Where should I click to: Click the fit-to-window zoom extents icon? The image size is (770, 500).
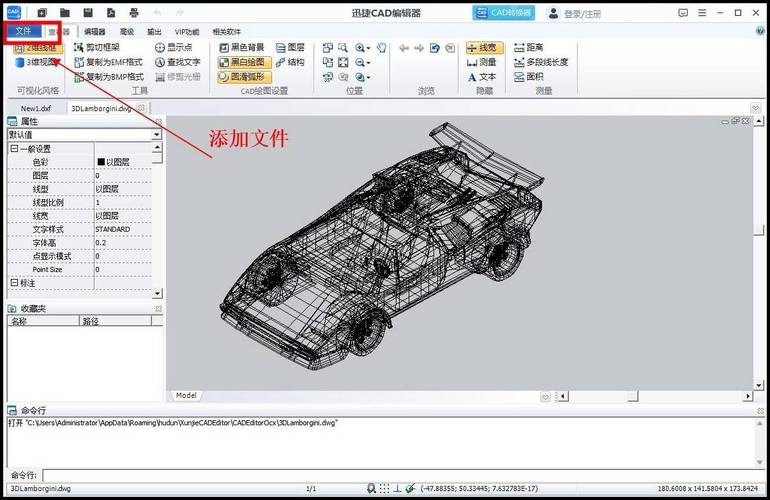[343, 62]
